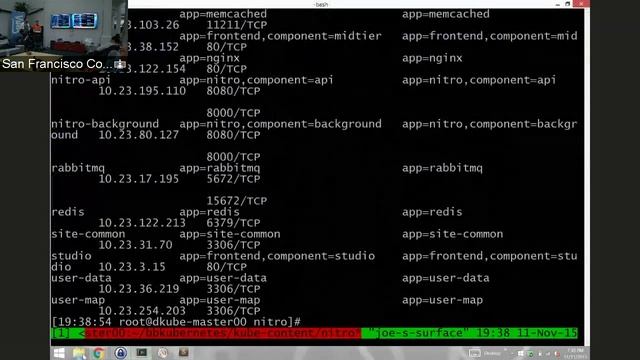Viewport: 640px width, 360px height.
Task: Click port "11211/TCP"
Action: tap(237, 25)
